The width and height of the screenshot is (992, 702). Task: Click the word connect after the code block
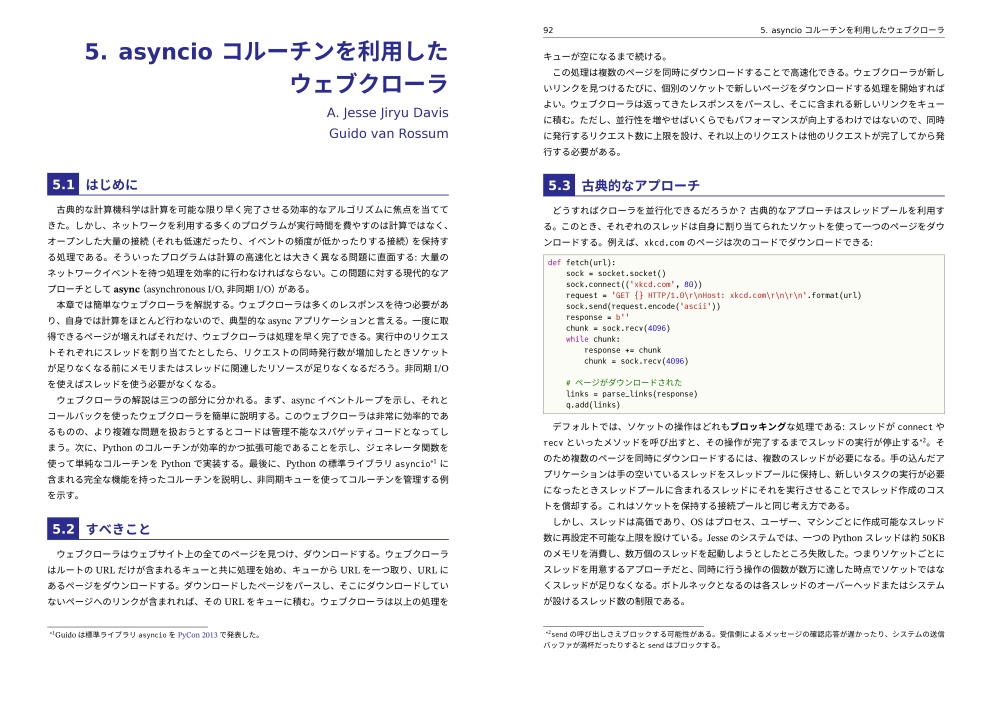[x=915, y=427]
